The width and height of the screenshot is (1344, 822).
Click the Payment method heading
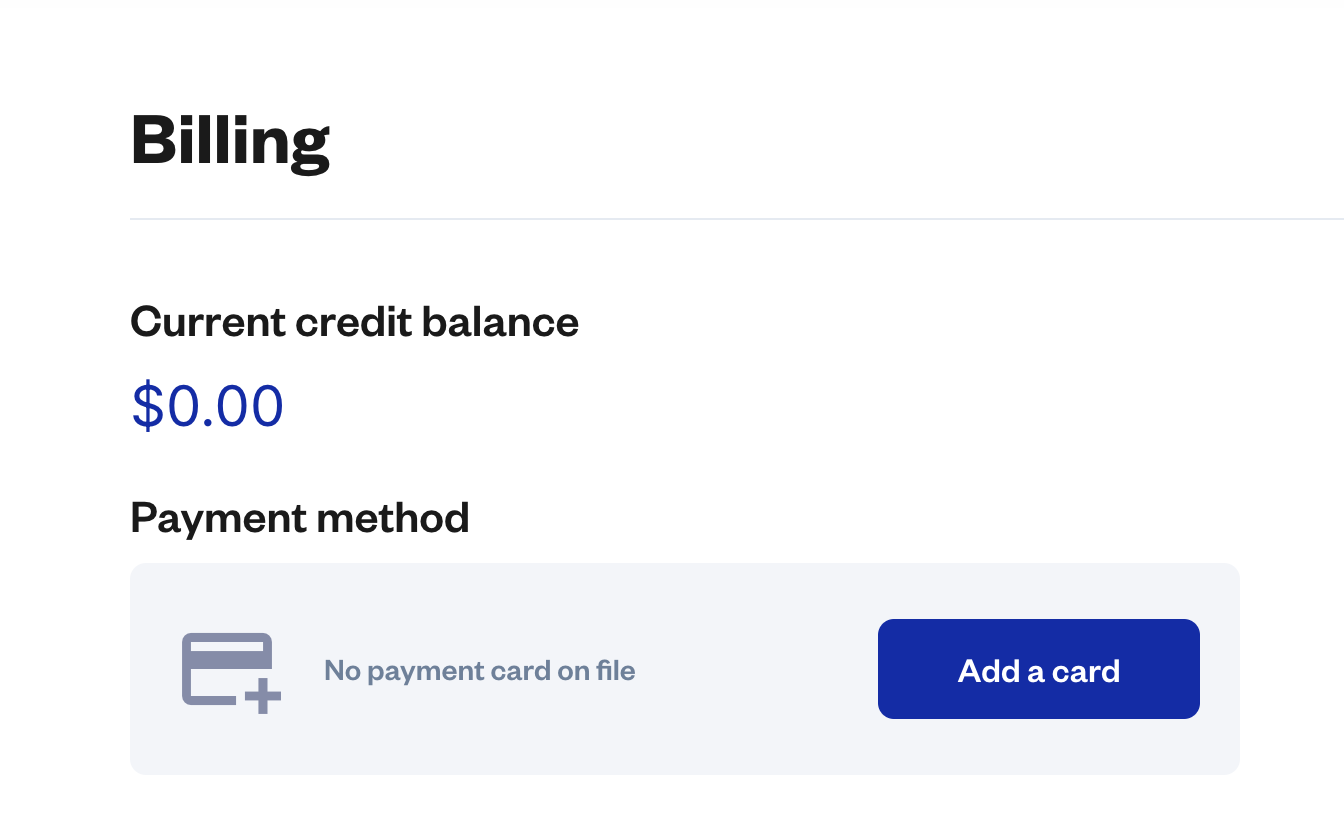(x=299, y=518)
